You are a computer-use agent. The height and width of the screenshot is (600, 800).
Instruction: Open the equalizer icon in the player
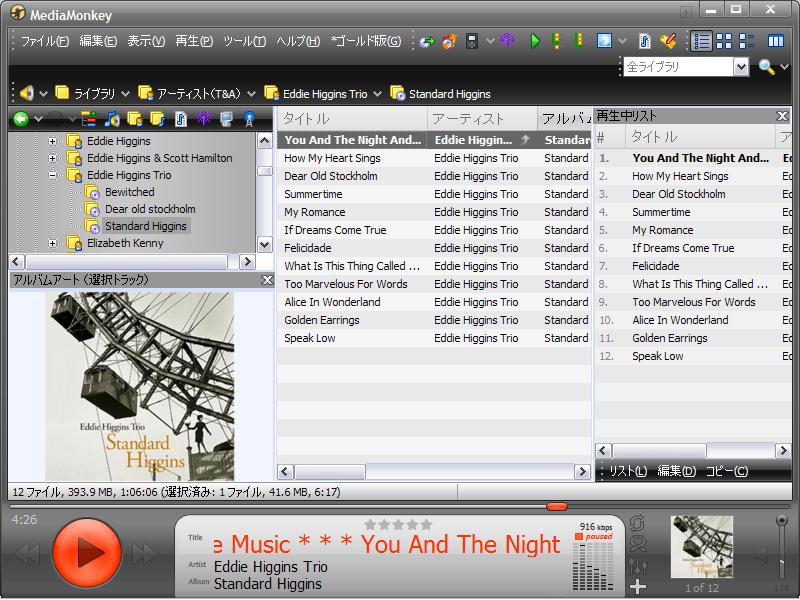[x=638, y=566]
